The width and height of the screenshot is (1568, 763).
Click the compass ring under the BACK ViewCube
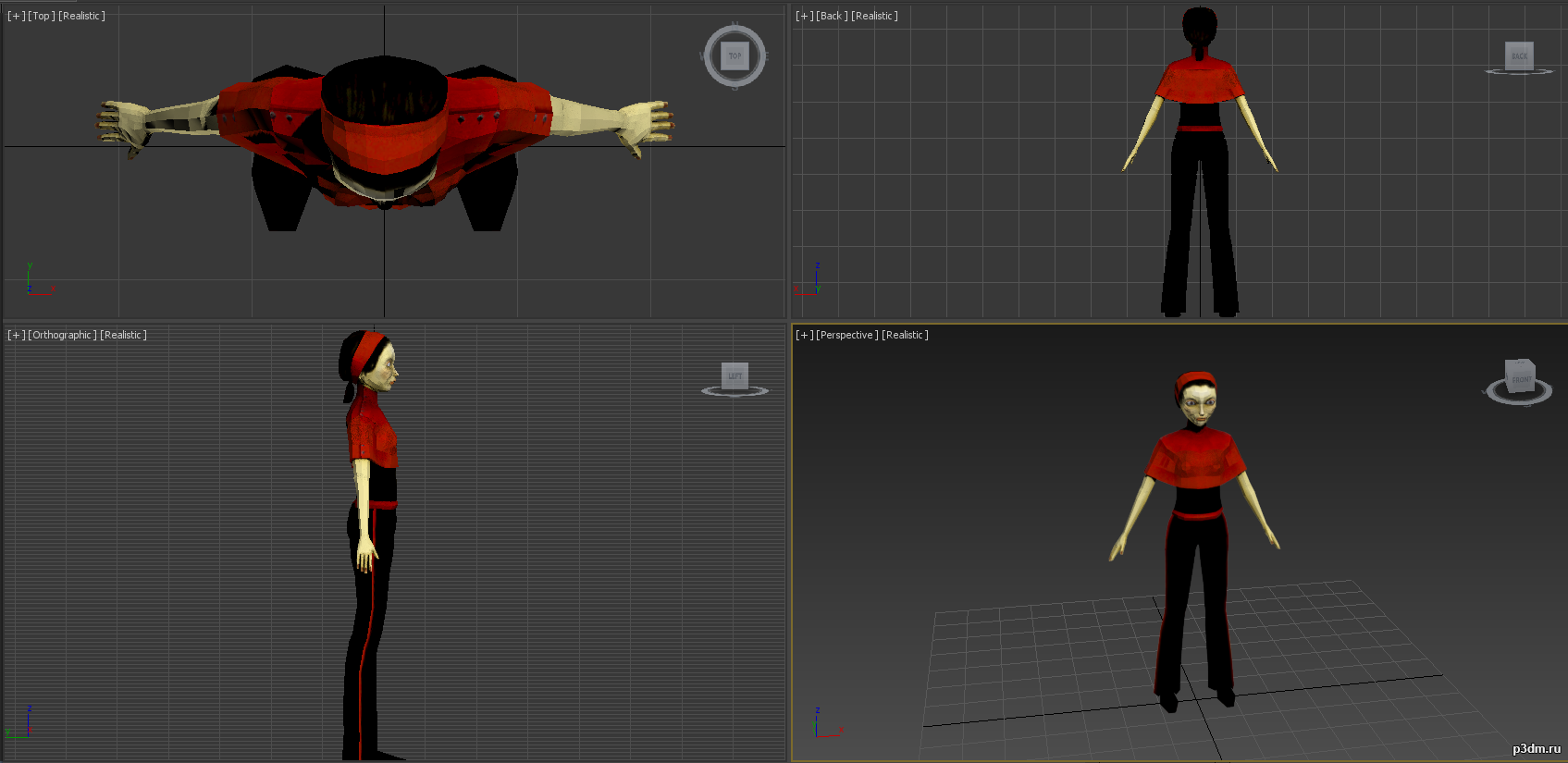1519,71
